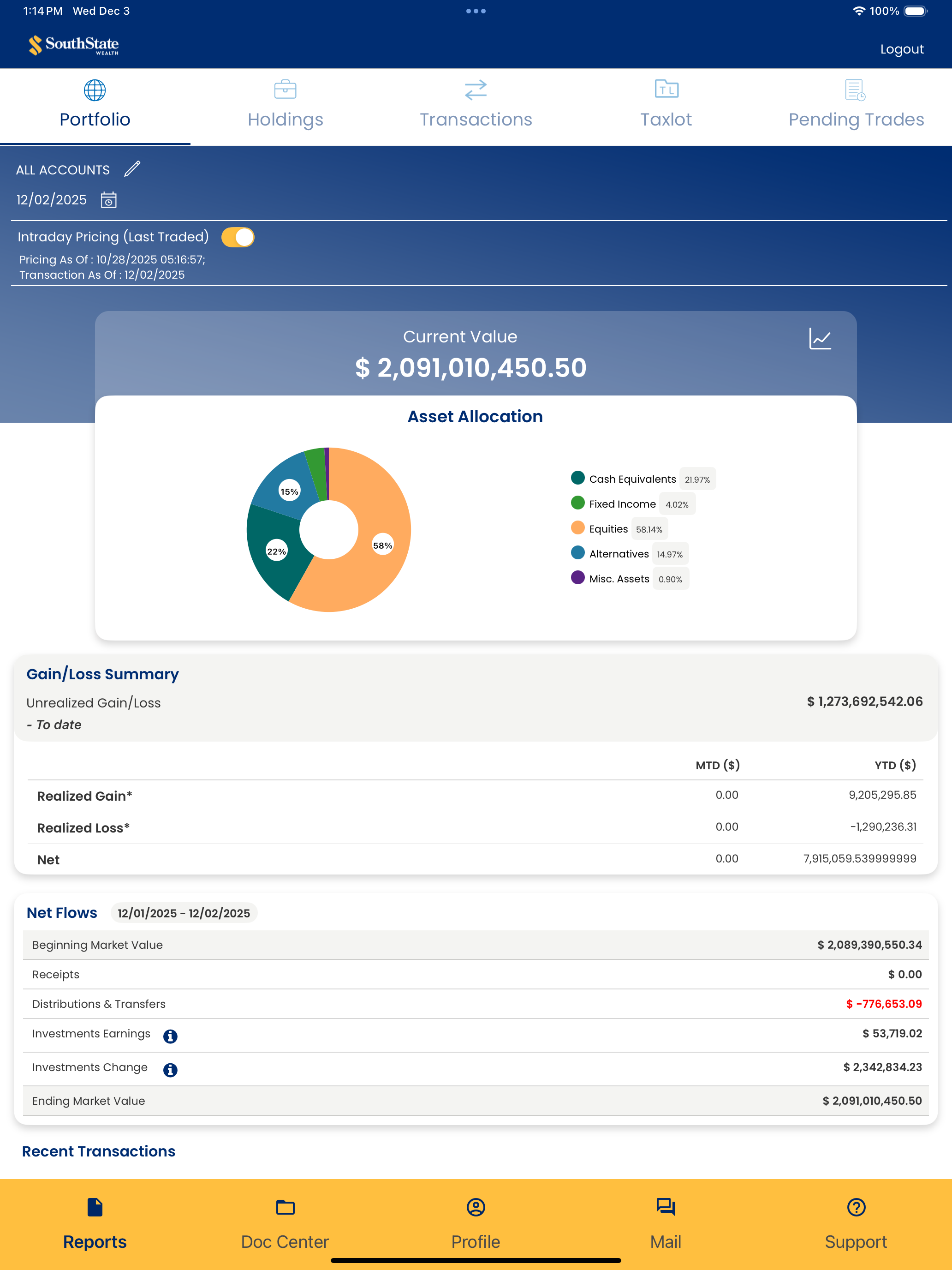Image resolution: width=952 pixels, height=1270 pixels.
Task: Open the Reports bottom tab label
Action: [95, 1242]
